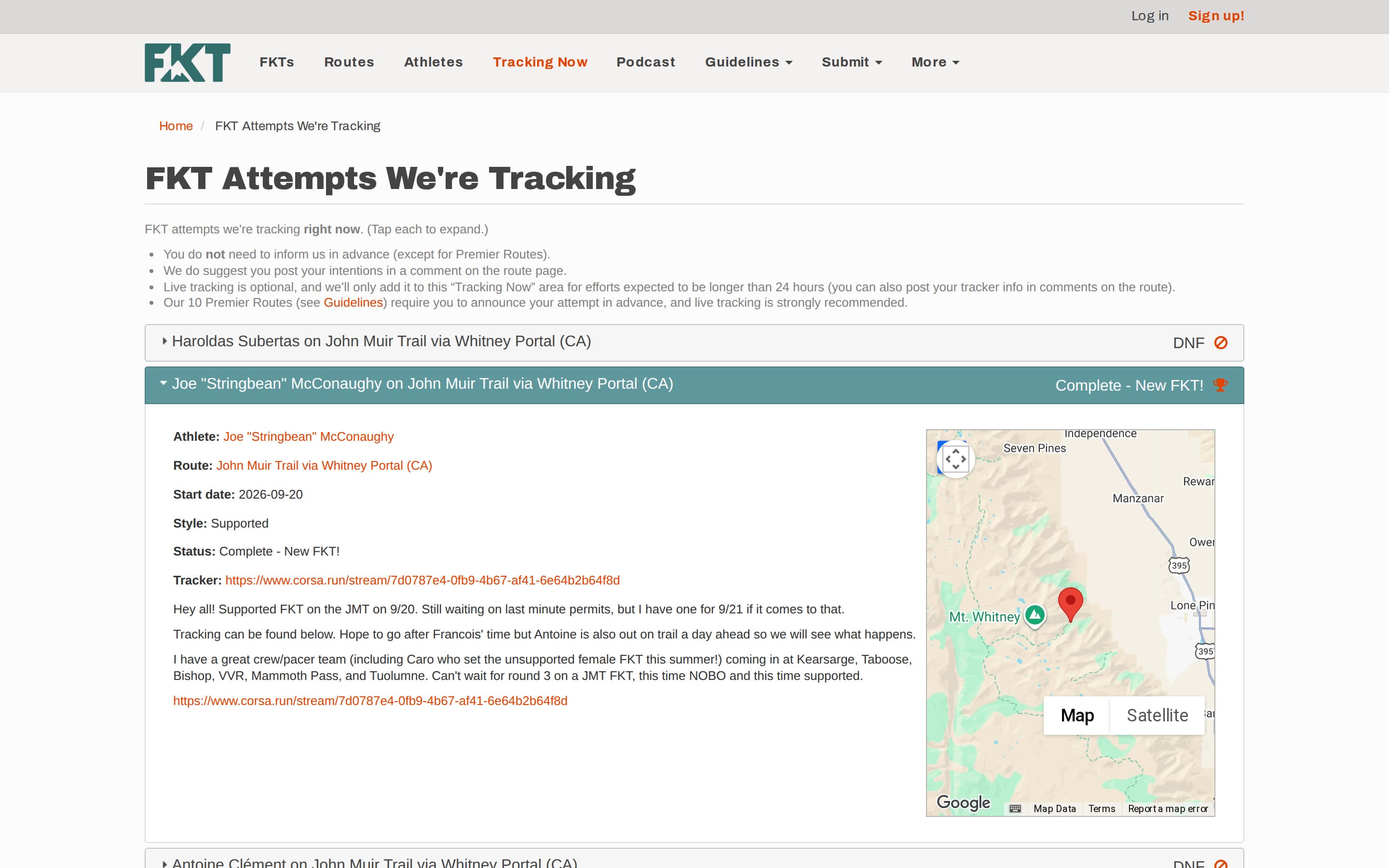Select the Map view type
Screen dimensions: 1389x868
pos(1077,715)
